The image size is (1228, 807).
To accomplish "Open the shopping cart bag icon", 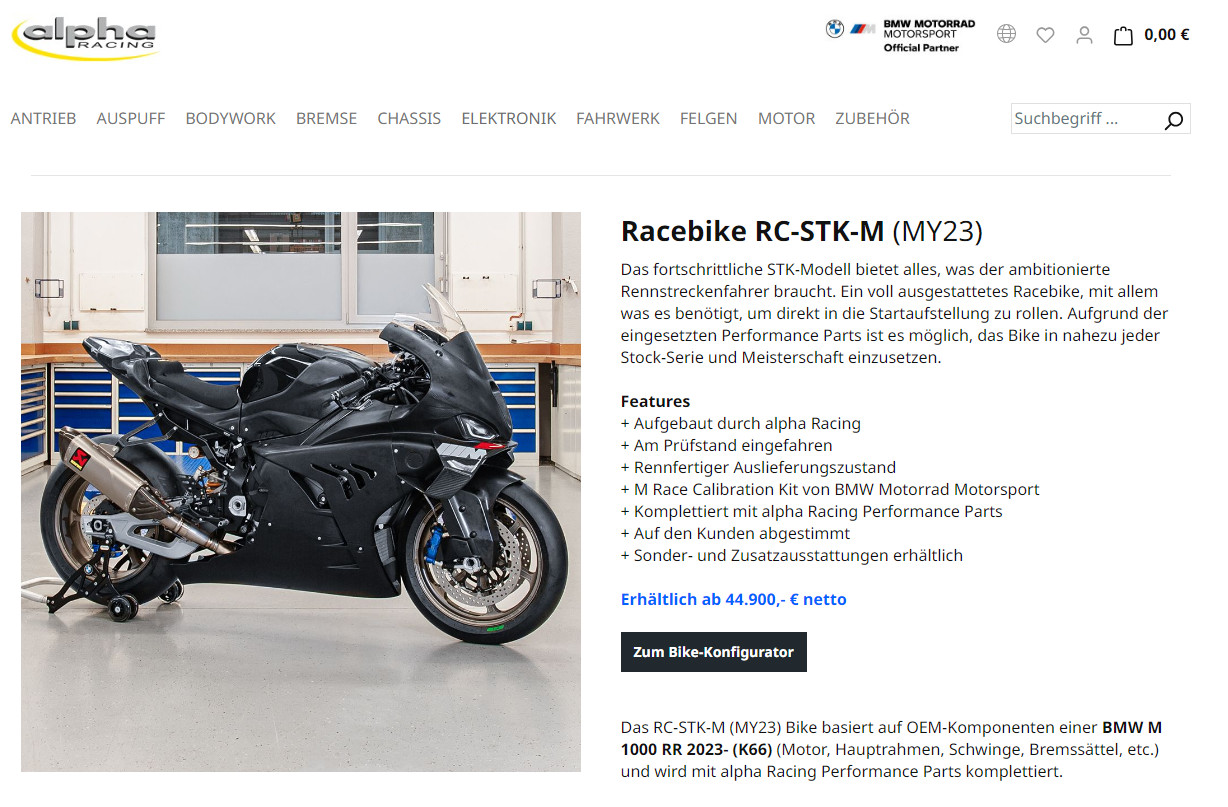I will [x=1124, y=35].
